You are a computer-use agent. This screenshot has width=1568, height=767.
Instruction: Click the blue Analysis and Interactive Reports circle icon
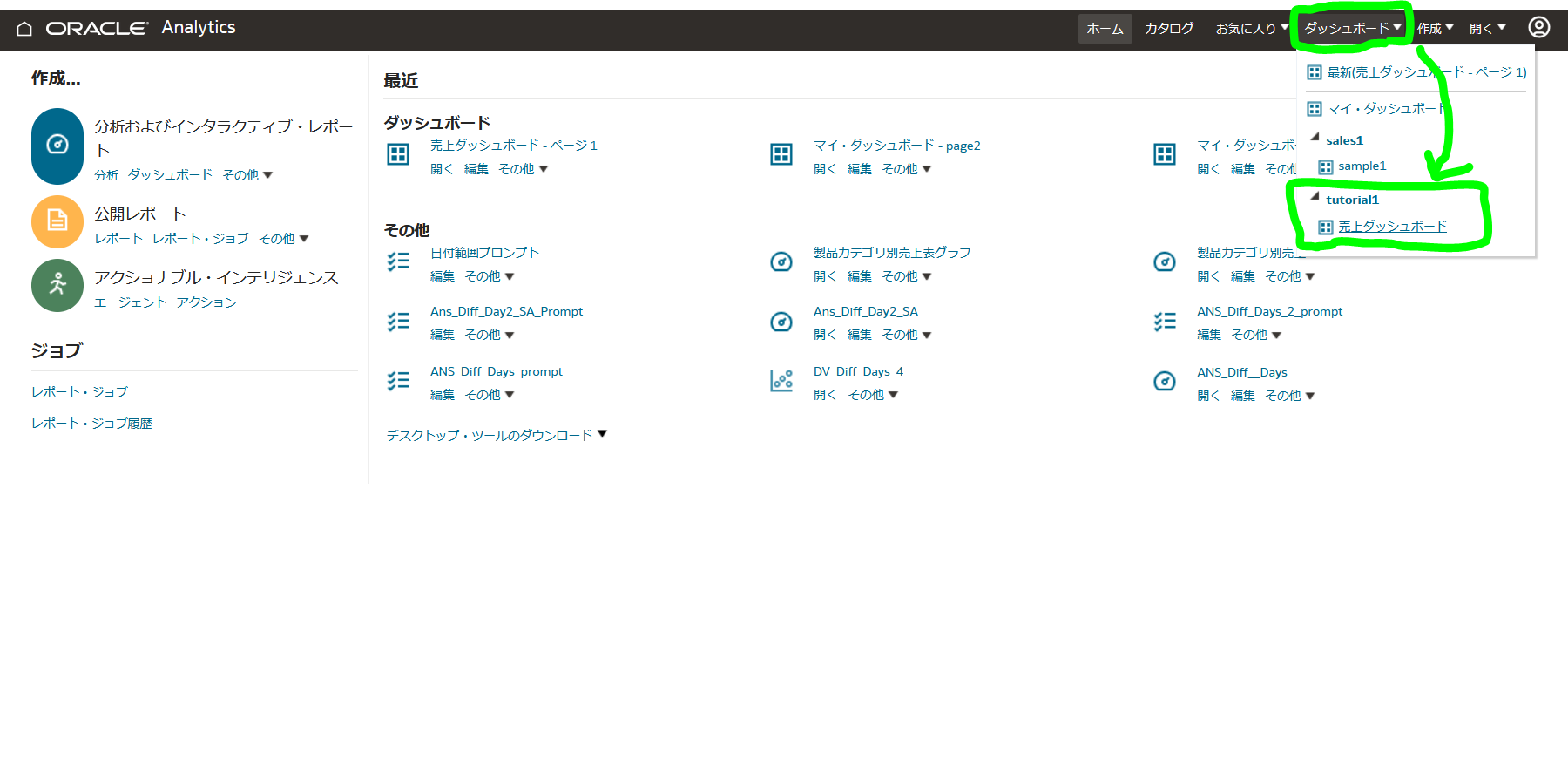(x=57, y=145)
